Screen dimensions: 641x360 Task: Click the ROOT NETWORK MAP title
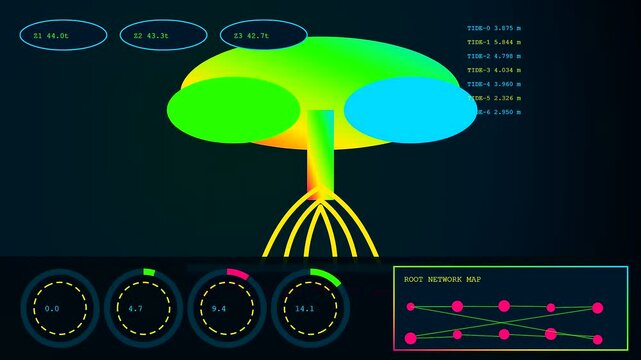point(442,280)
